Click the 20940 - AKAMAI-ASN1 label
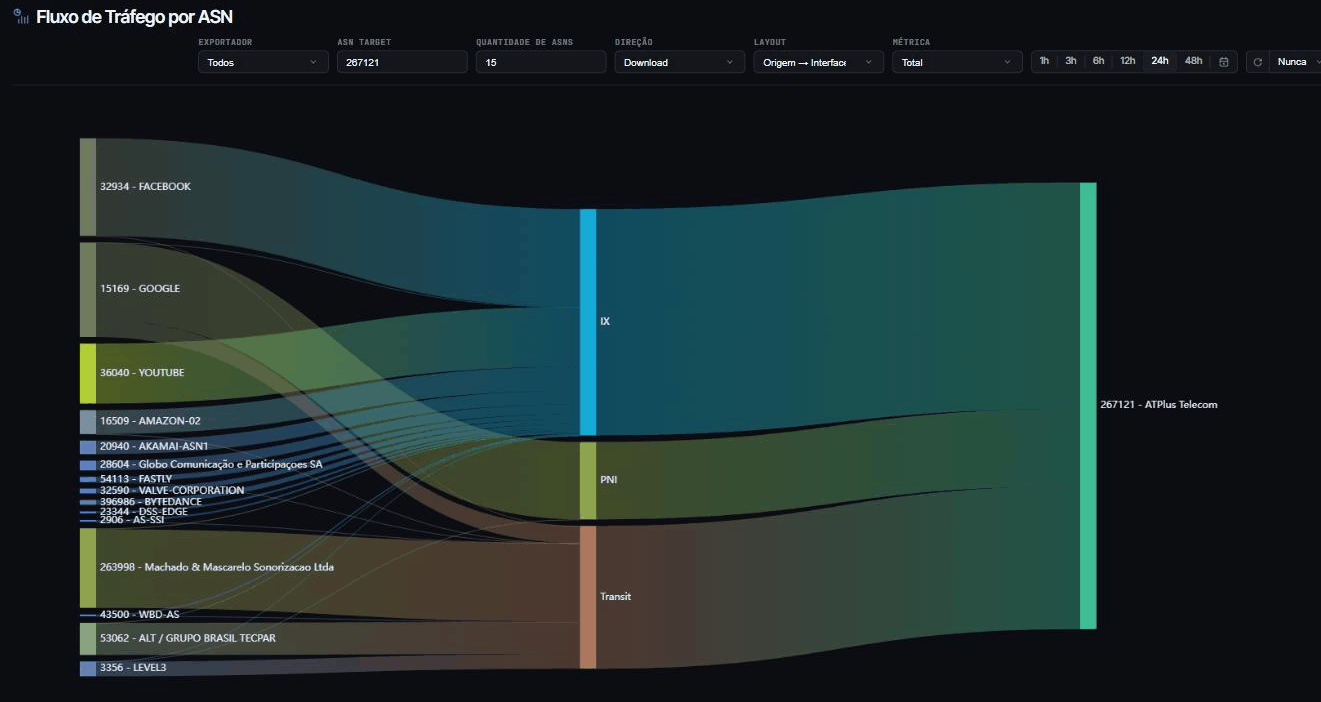 (154, 446)
